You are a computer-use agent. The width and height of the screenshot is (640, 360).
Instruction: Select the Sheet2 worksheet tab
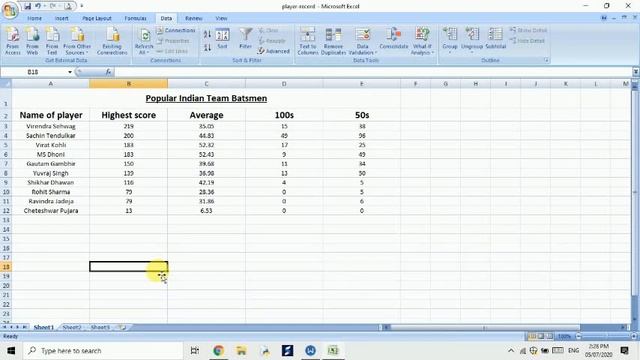coord(72,327)
